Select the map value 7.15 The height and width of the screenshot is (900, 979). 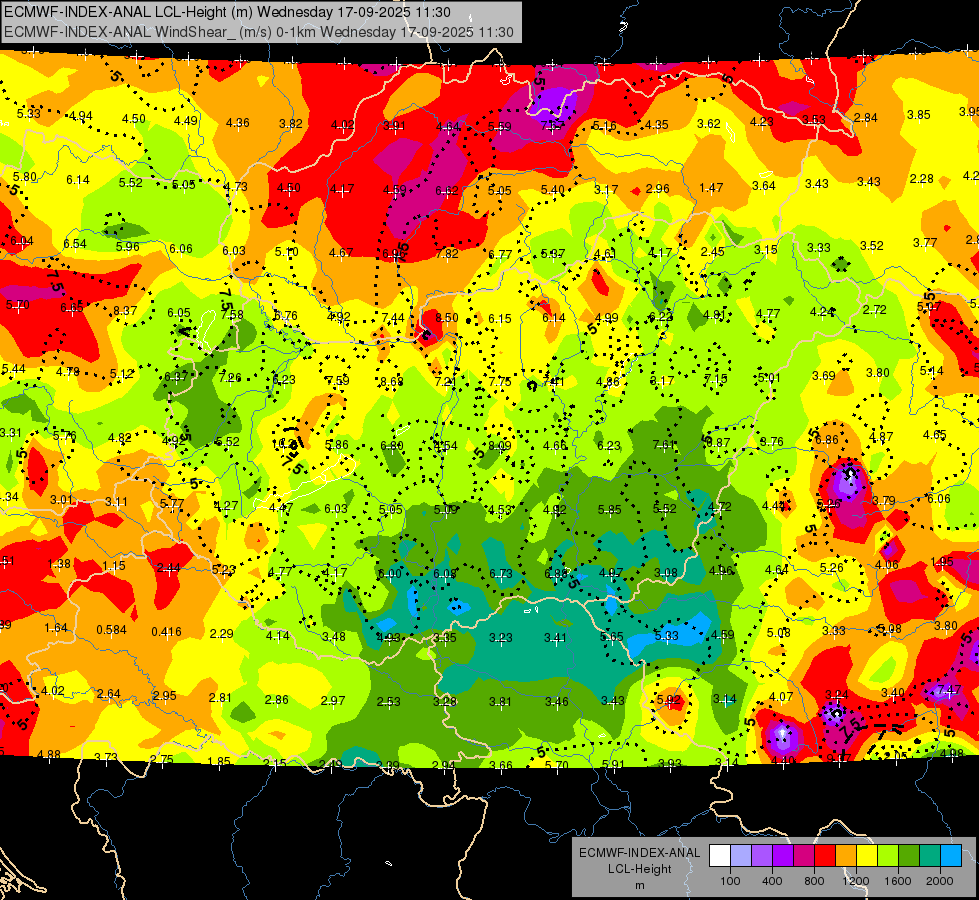(716, 379)
